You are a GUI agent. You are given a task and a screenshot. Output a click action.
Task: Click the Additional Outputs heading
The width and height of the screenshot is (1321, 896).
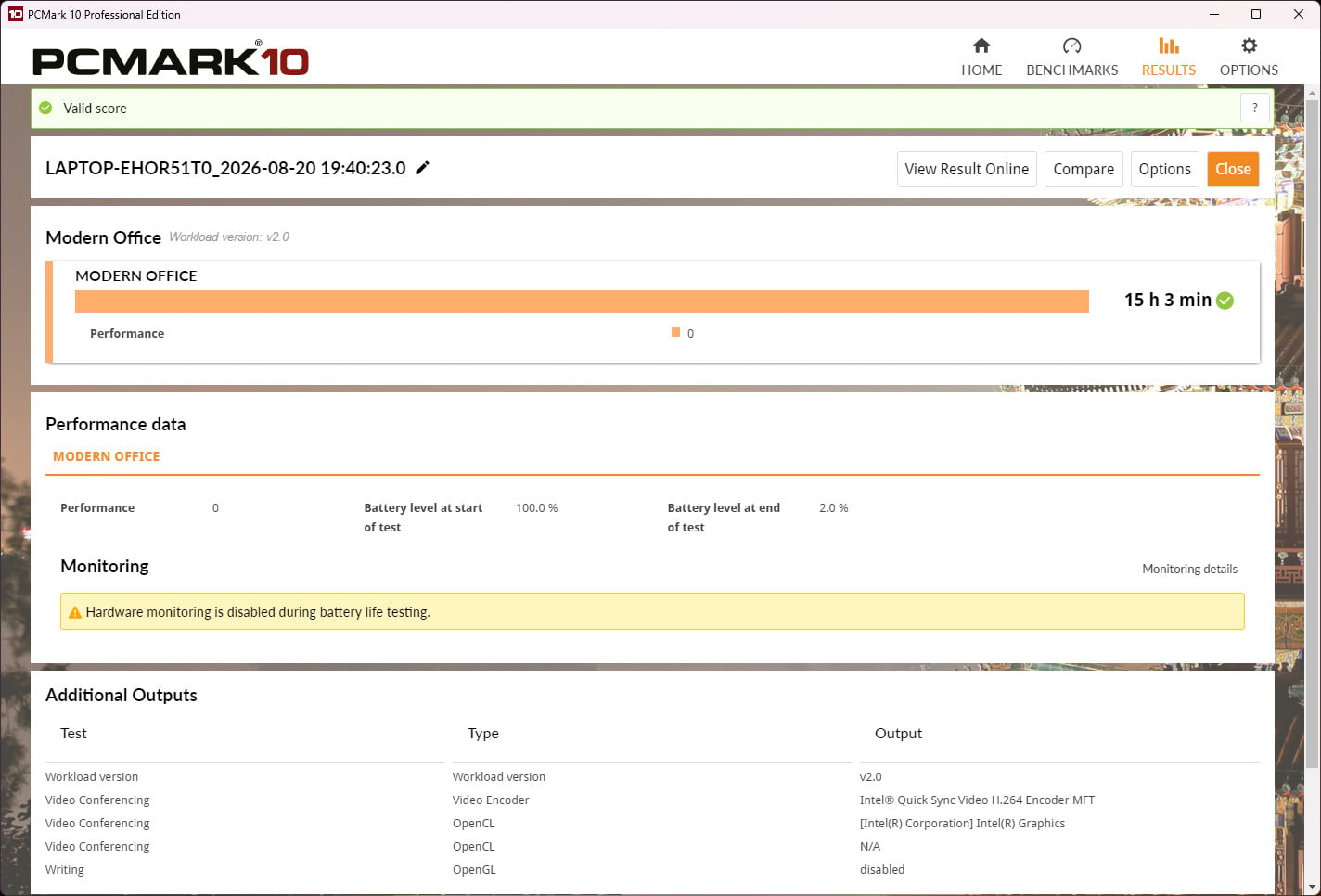(122, 695)
